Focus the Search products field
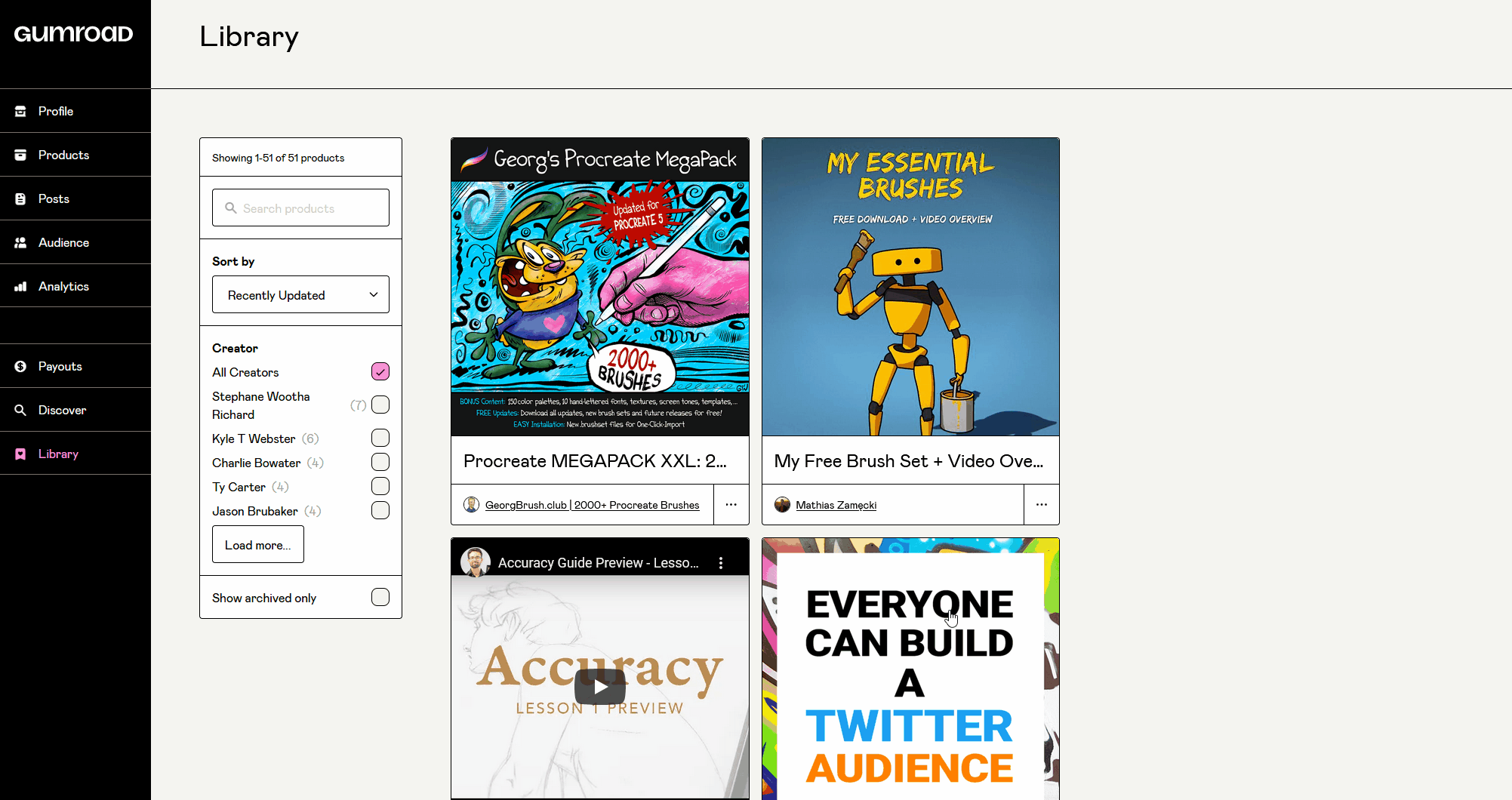1512x800 pixels. tap(300, 208)
